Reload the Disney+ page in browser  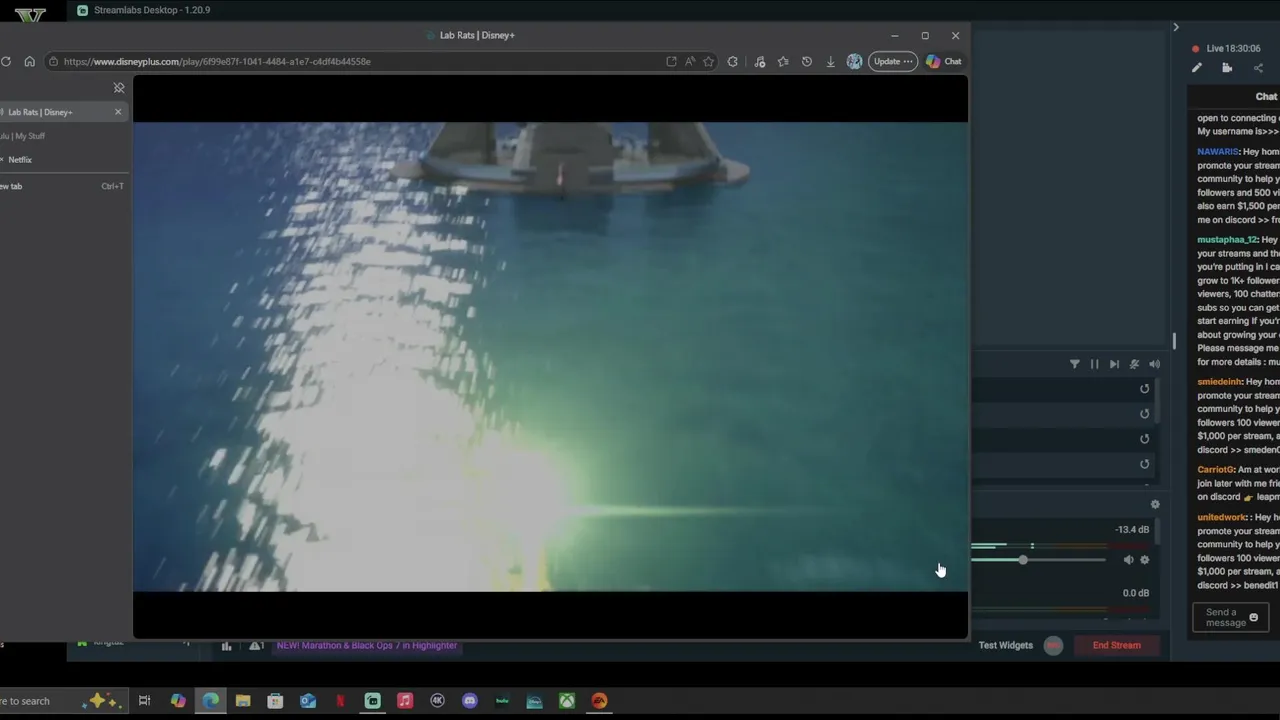click(6, 61)
